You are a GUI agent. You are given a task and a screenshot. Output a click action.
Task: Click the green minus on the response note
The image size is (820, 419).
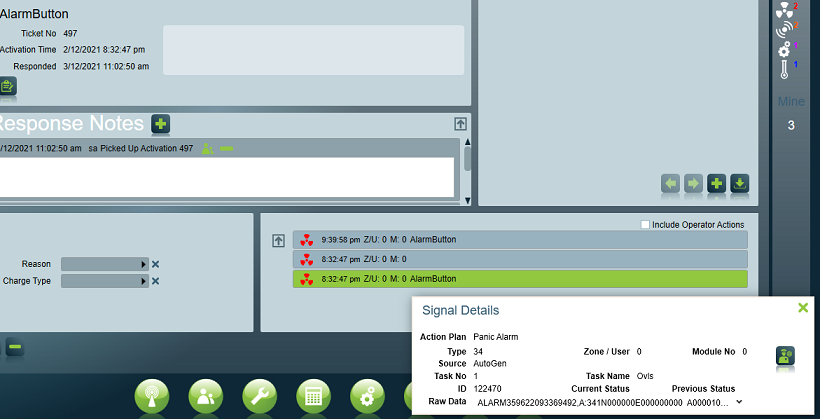(226, 149)
